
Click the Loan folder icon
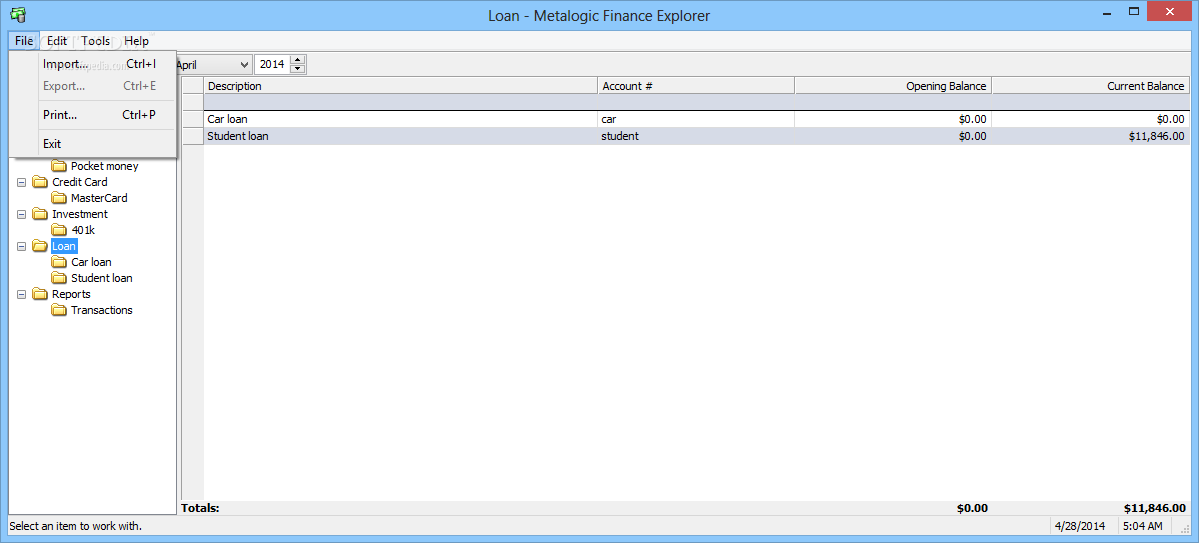pos(40,246)
